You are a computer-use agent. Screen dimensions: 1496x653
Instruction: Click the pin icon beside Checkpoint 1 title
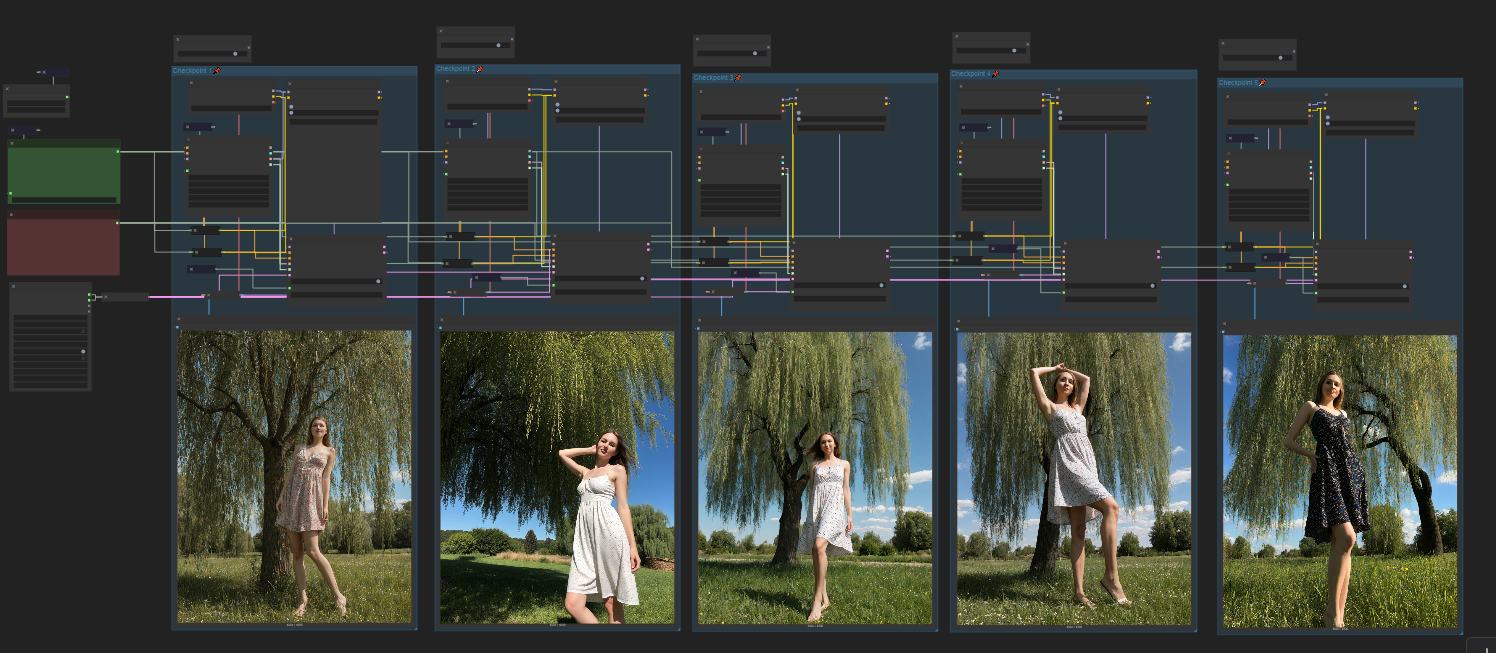pos(216,71)
